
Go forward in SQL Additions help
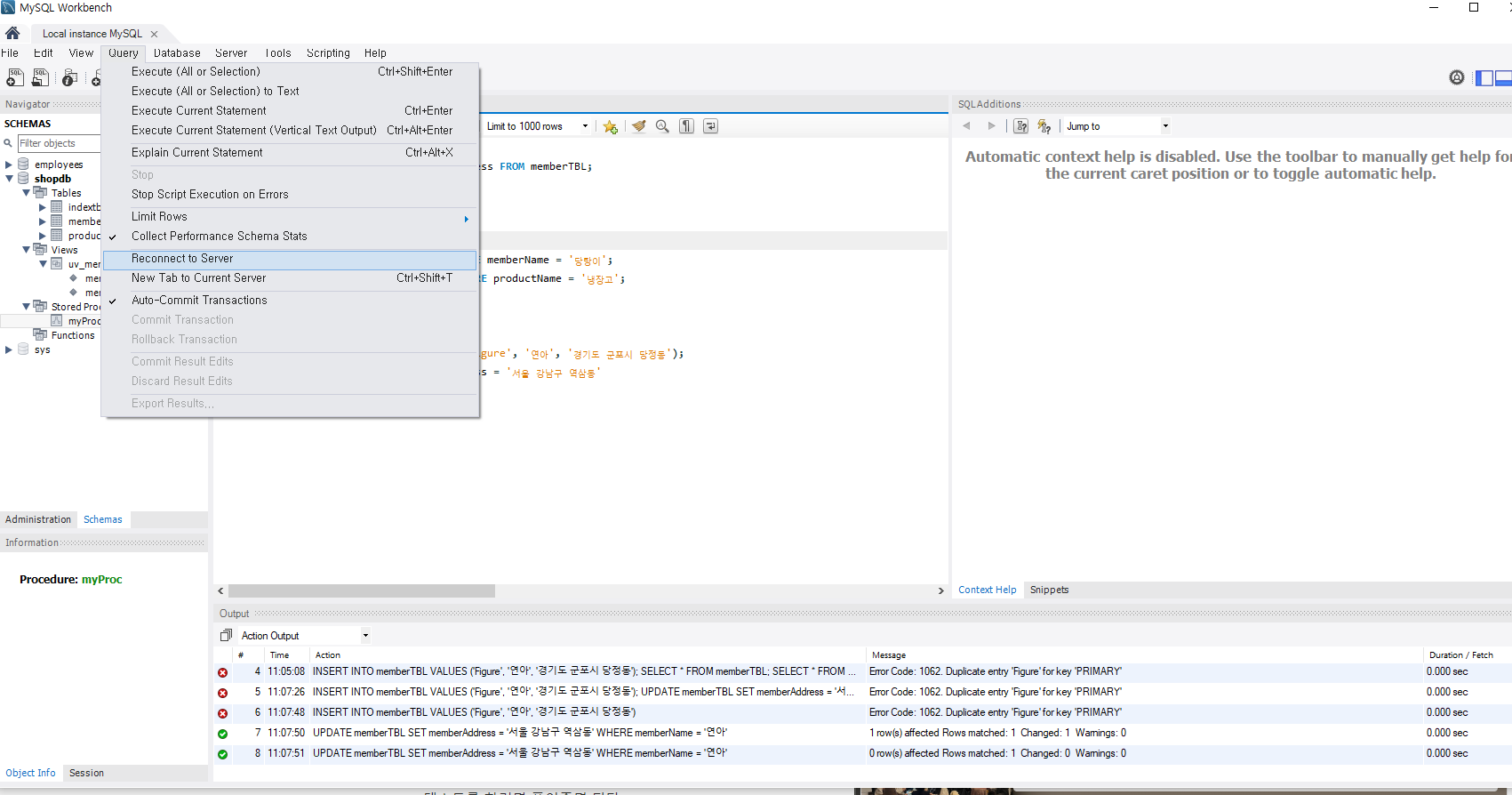pyautogui.click(x=992, y=126)
